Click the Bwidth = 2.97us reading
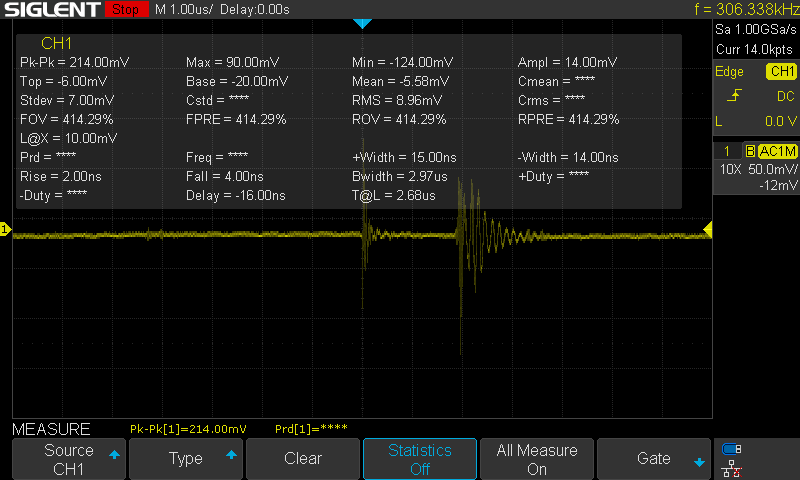Viewport: 800px width, 480px height. [x=399, y=176]
